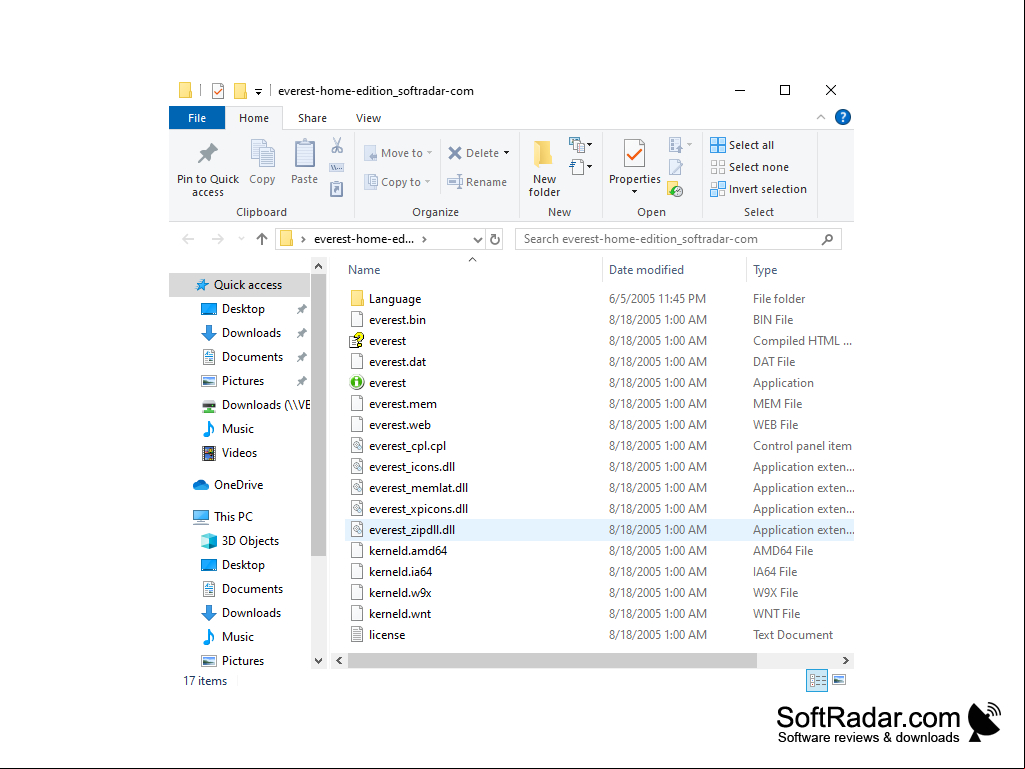
Task: Click the search magnifier icon
Action: (827, 239)
